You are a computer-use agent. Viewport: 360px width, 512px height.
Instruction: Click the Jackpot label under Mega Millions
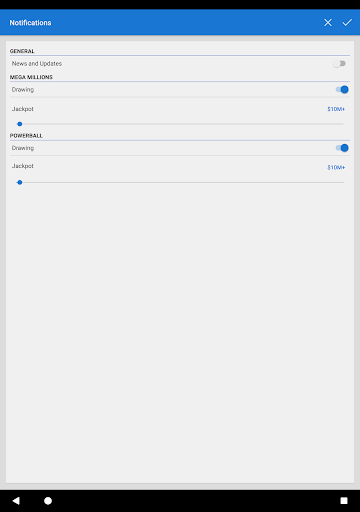[23, 109]
